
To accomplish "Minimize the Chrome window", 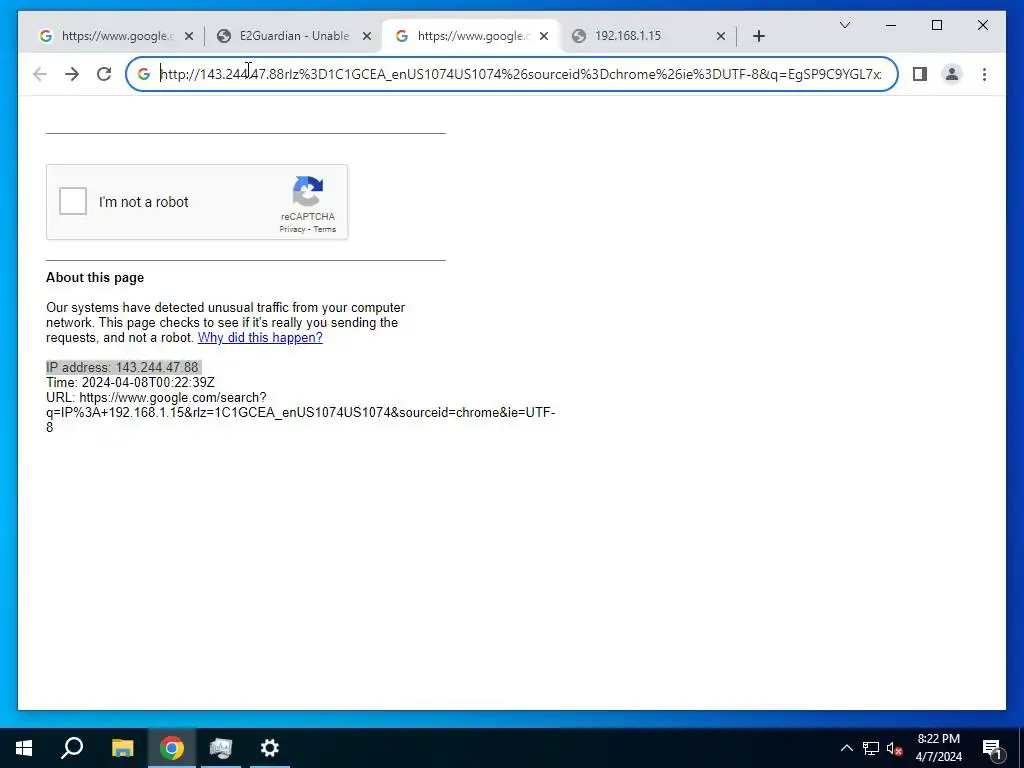I will coord(891,25).
